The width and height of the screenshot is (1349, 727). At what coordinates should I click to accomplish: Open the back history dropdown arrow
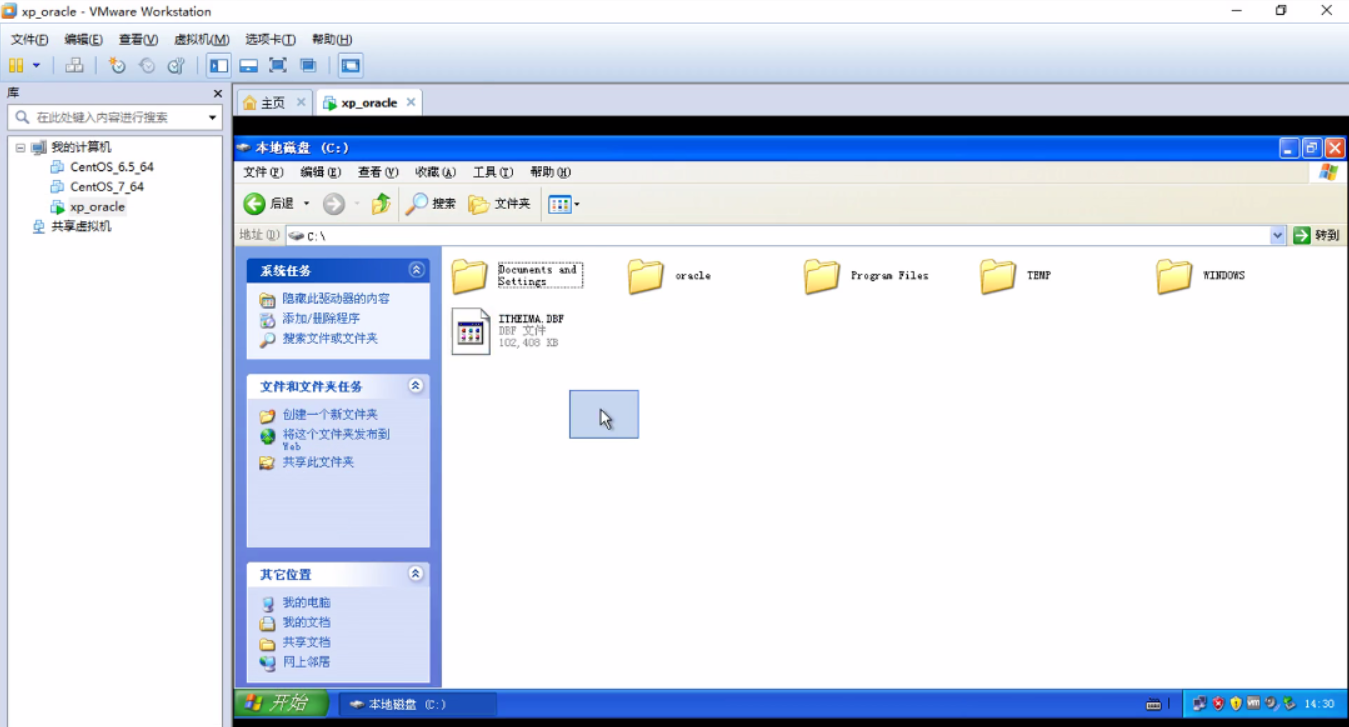tap(306, 204)
